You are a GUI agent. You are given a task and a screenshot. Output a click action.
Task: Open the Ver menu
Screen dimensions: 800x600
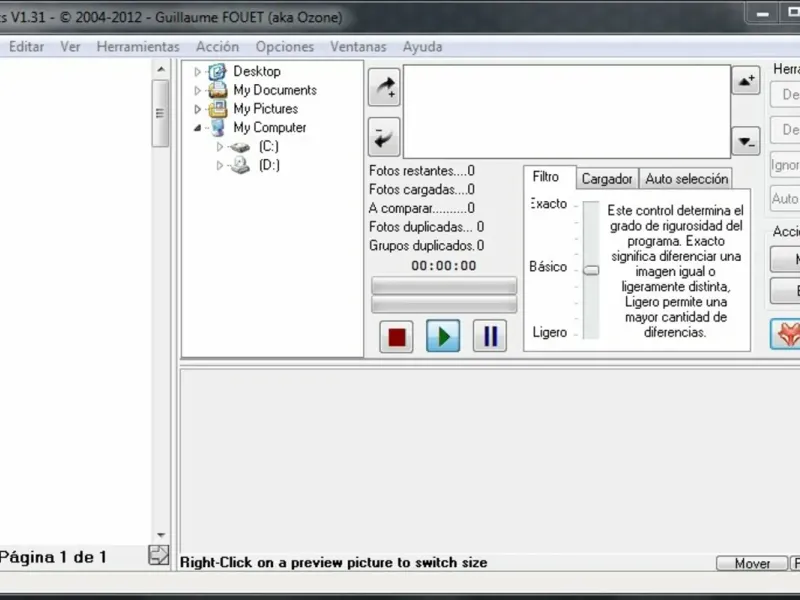point(70,47)
